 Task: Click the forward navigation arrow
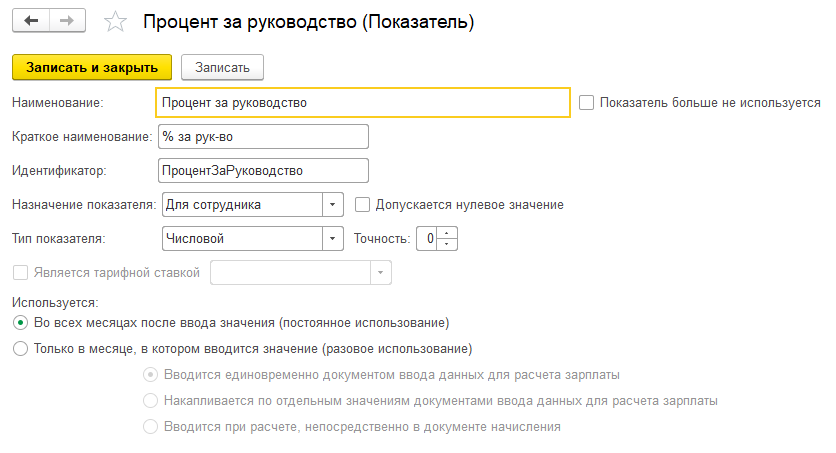tap(67, 20)
